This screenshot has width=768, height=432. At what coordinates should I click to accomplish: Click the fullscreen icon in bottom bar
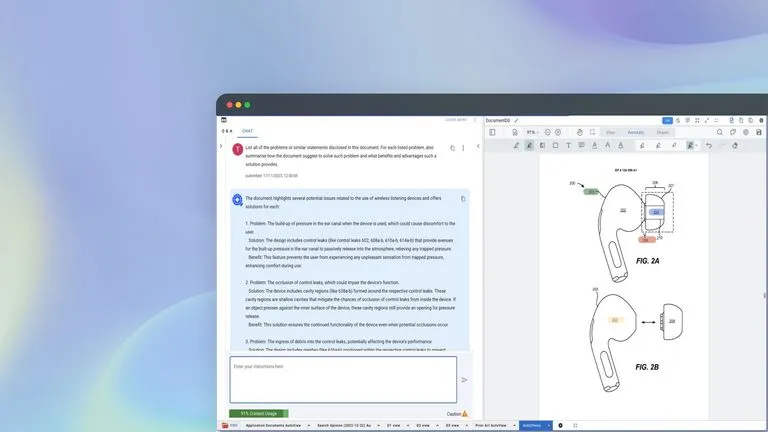[576, 426]
